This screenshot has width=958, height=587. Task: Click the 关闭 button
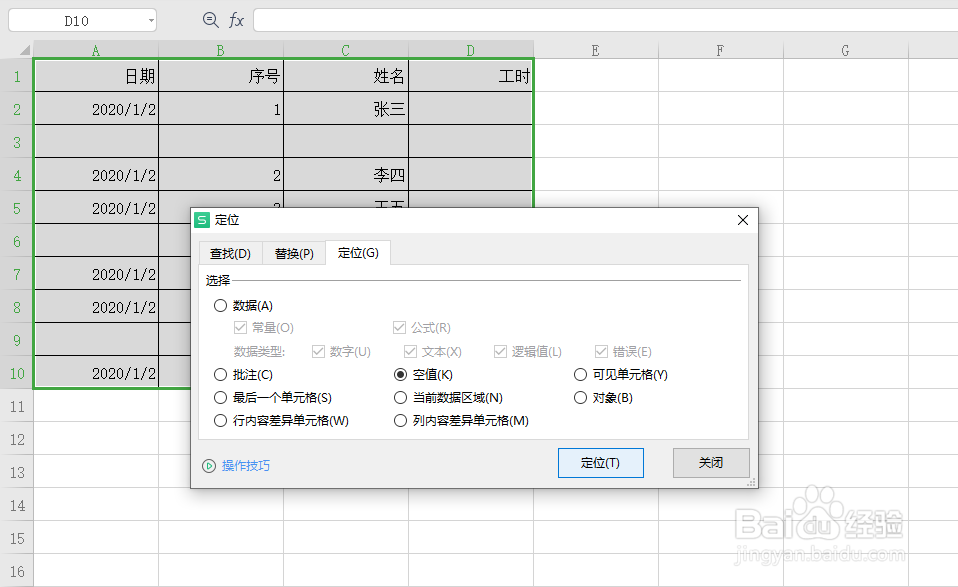711,462
